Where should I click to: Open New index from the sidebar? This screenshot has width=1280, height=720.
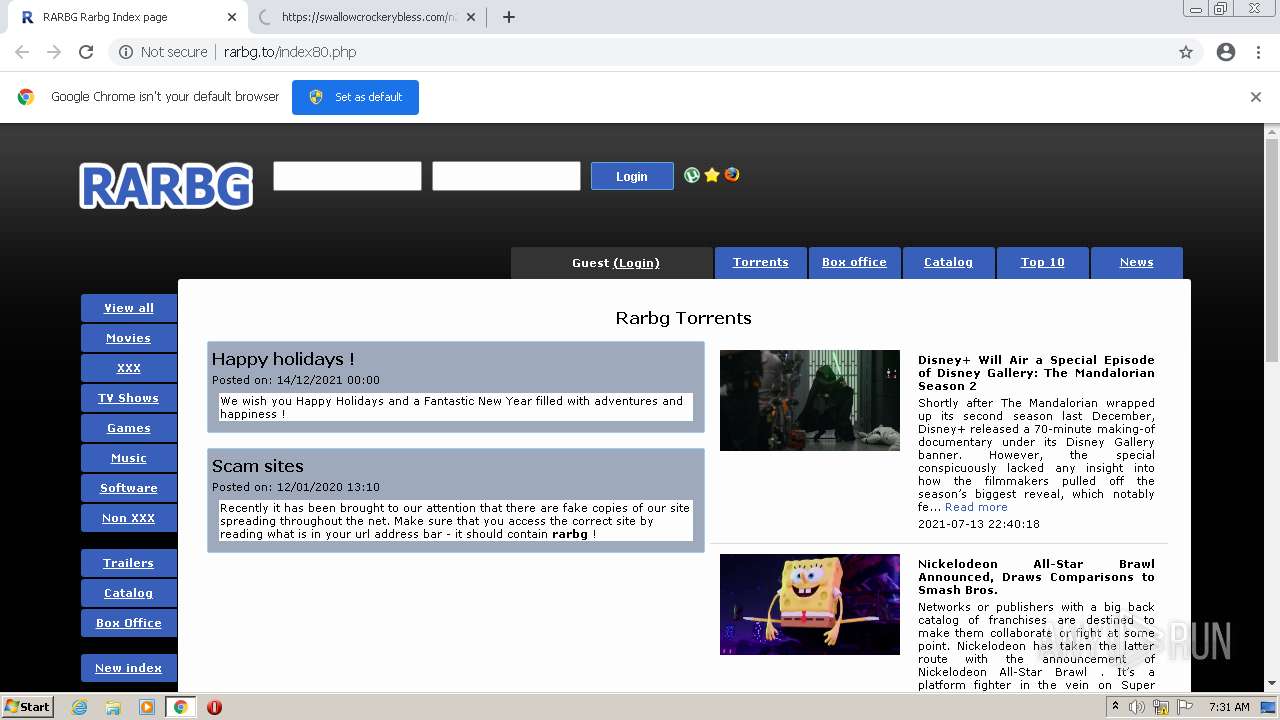point(129,668)
